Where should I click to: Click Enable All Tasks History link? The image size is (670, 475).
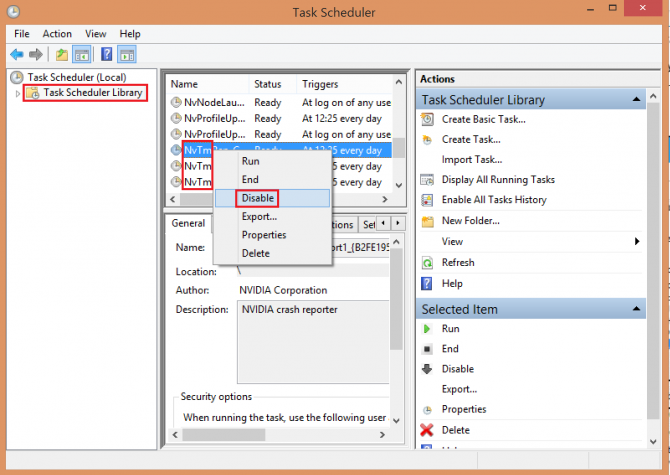pyautogui.click(x=494, y=200)
